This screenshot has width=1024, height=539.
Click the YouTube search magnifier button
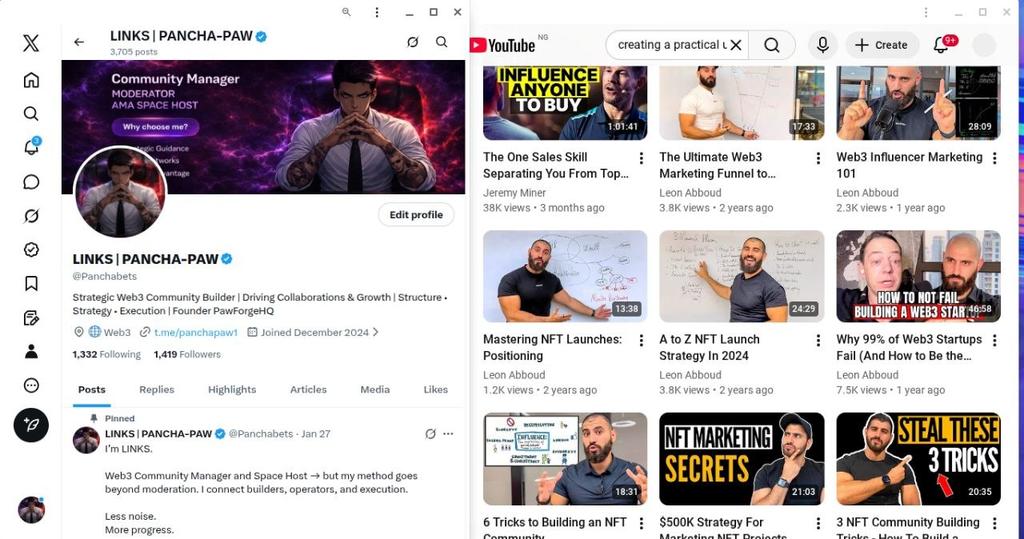click(772, 45)
